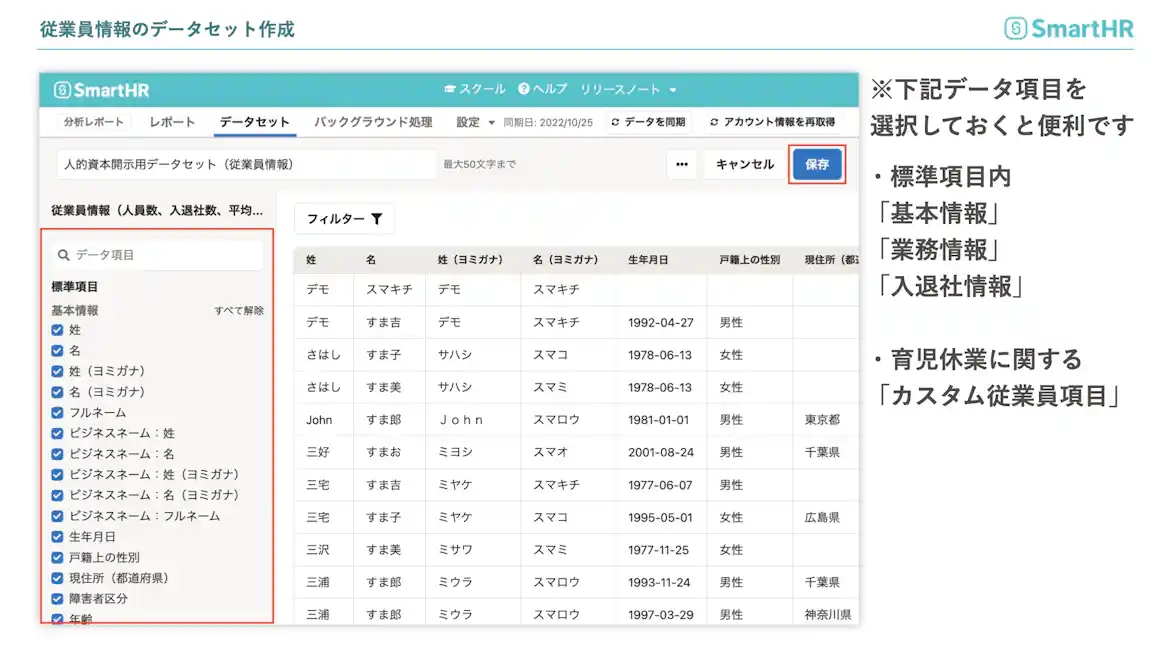Uncheck the 生年月日 checkbox
Viewport: 1170px width, 658px height.
coord(57,538)
